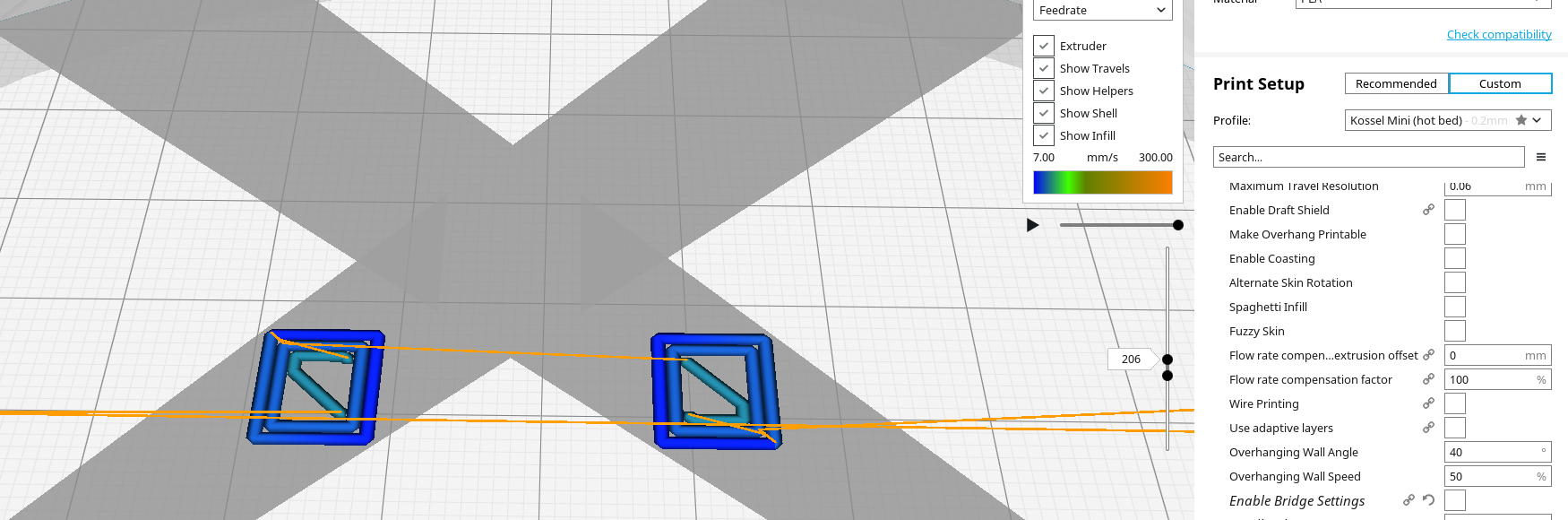The image size is (1568, 520).
Task: Enable Spaghetti Infill checkbox
Action: click(1455, 307)
